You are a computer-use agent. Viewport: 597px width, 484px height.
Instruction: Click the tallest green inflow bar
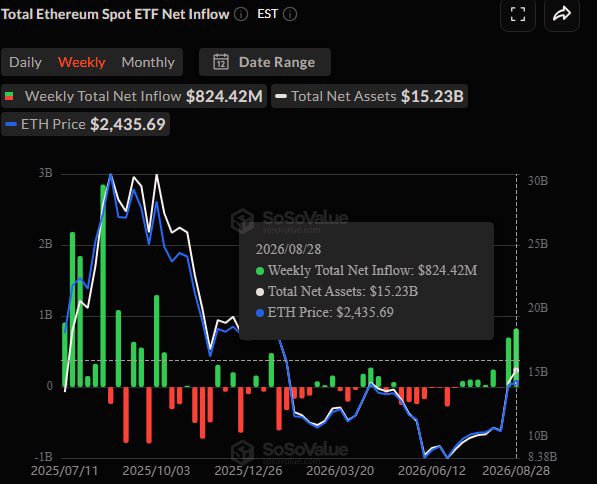(x=103, y=286)
